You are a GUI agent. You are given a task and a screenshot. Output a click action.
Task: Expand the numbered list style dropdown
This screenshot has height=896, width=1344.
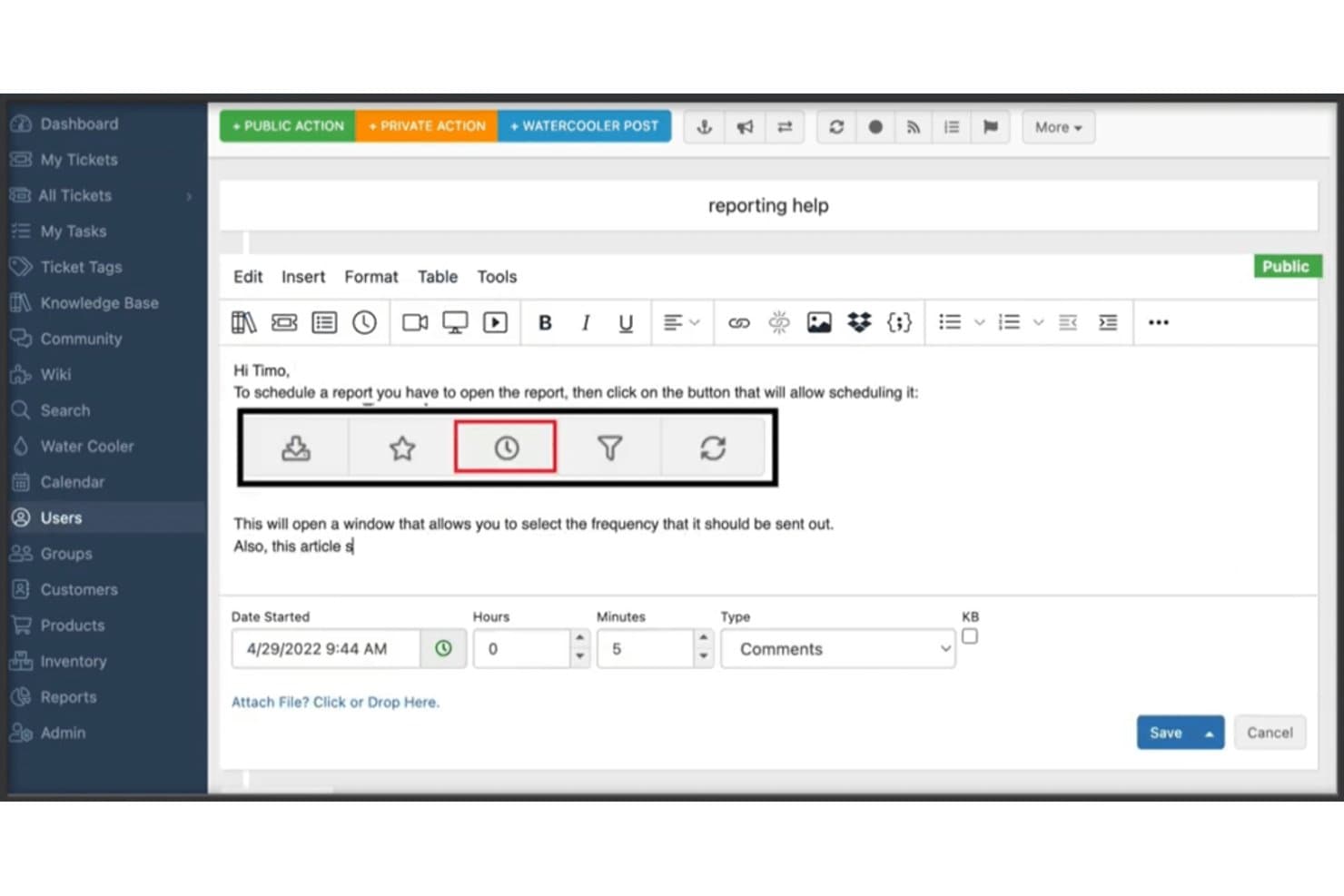[1038, 322]
